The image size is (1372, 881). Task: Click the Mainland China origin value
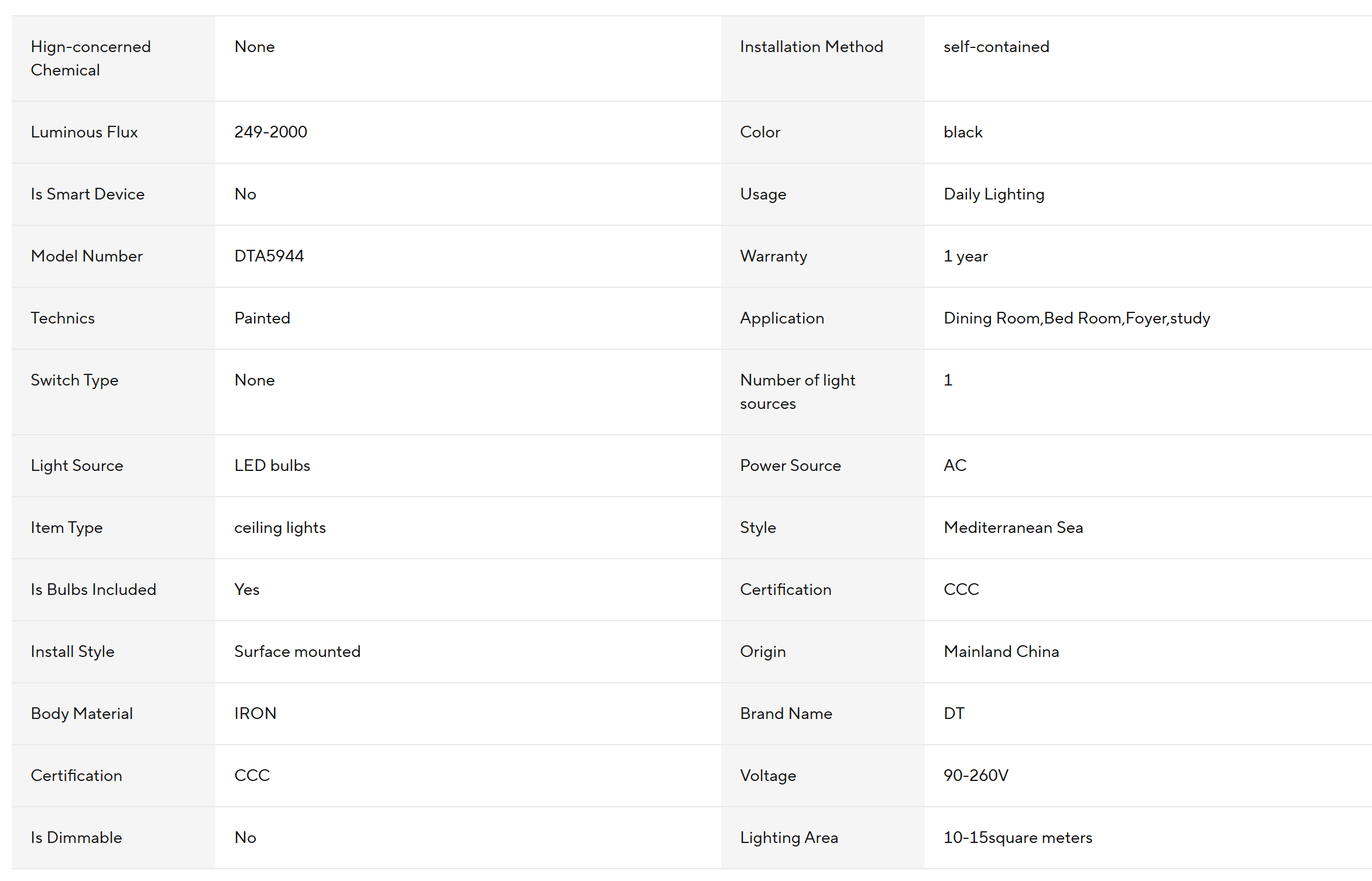coord(1001,652)
